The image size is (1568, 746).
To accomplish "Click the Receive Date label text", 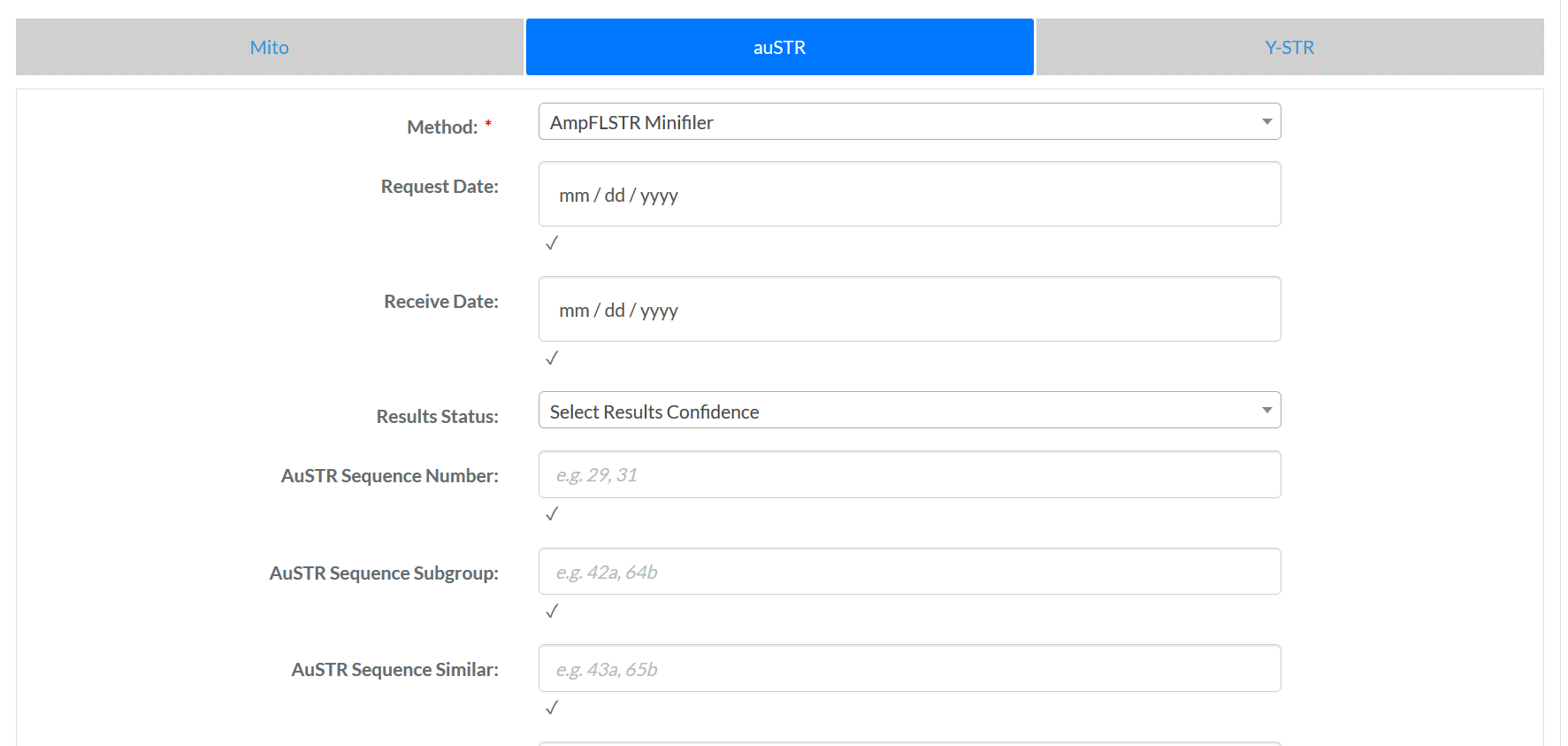I will pyautogui.click(x=441, y=301).
